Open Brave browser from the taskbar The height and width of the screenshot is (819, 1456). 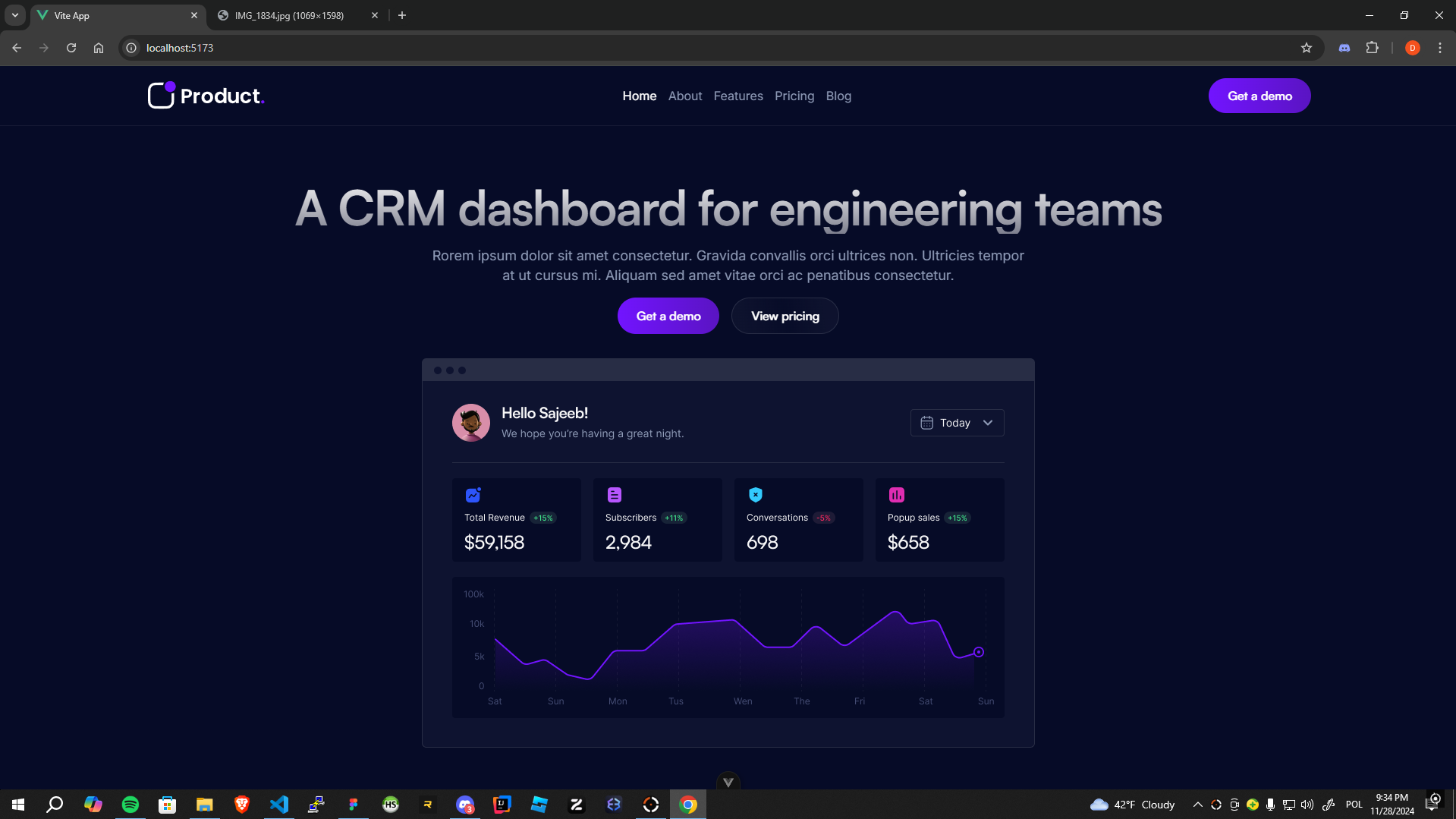[x=241, y=804]
